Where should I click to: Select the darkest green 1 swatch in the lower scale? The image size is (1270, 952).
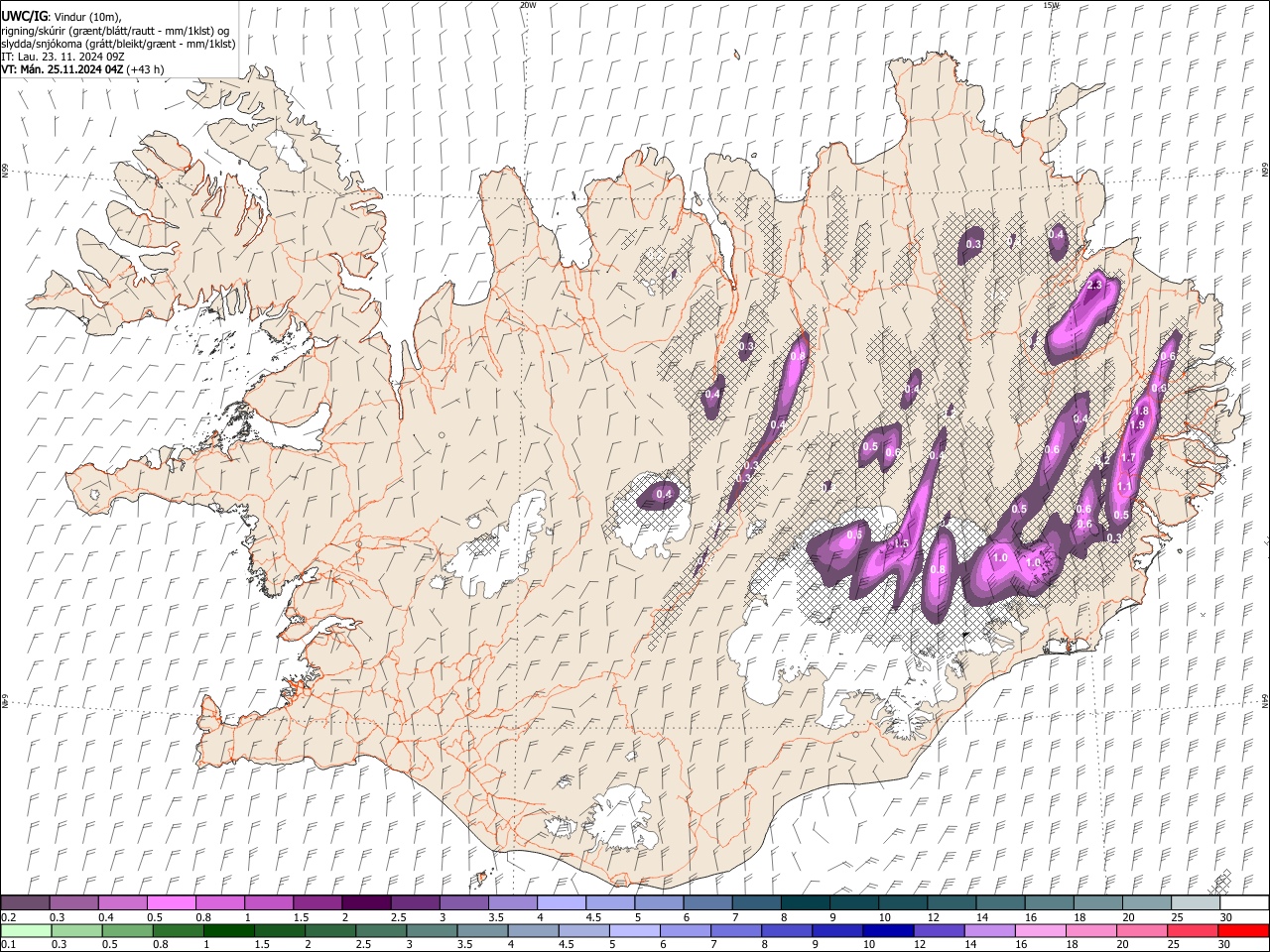pyautogui.click(x=228, y=930)
